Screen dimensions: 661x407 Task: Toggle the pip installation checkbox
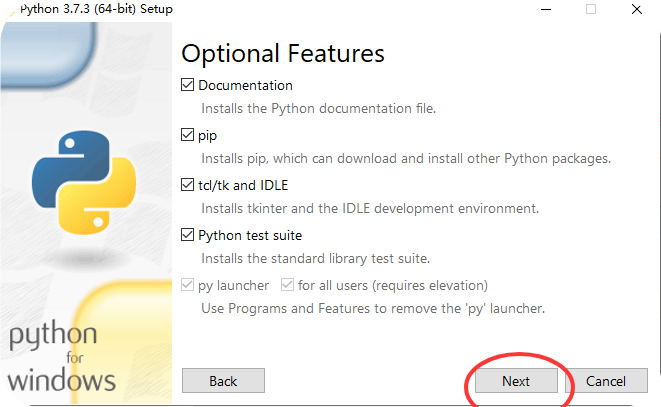(188, 135)
